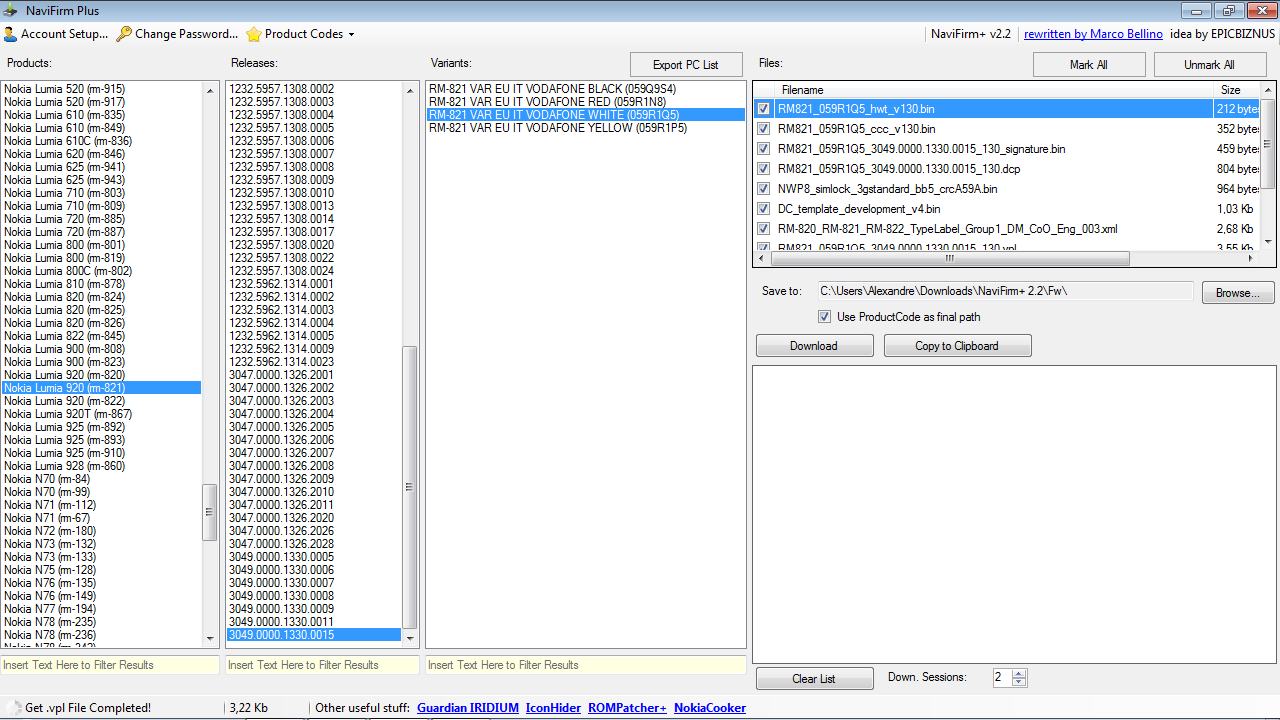
Task: Select Nokia Lumia 1020-like 928 (rm-860) product
Action: pos(101,466)
